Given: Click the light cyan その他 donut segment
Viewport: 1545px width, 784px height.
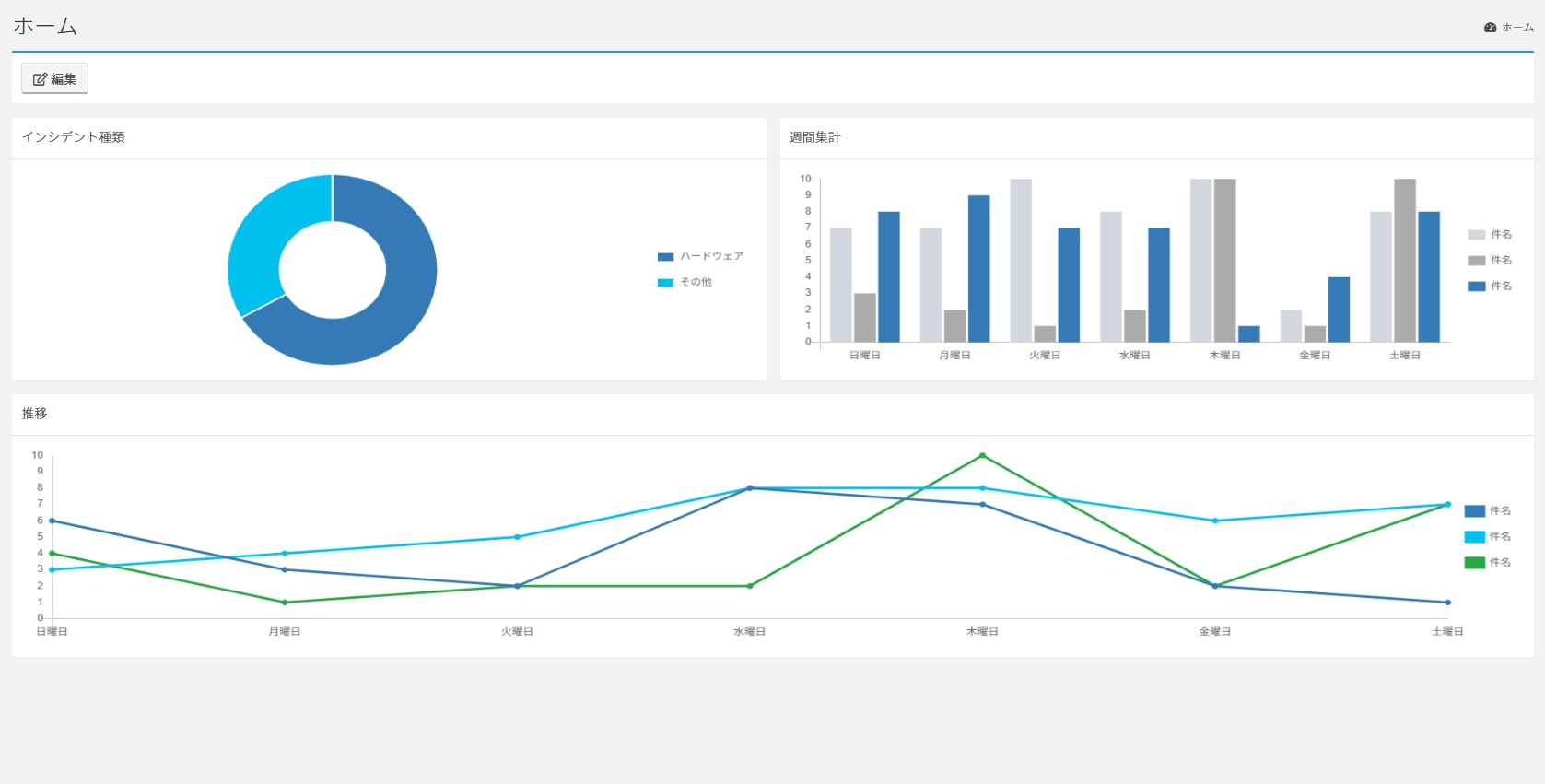Looking at the screenshot, I should [x=267, y=240].
